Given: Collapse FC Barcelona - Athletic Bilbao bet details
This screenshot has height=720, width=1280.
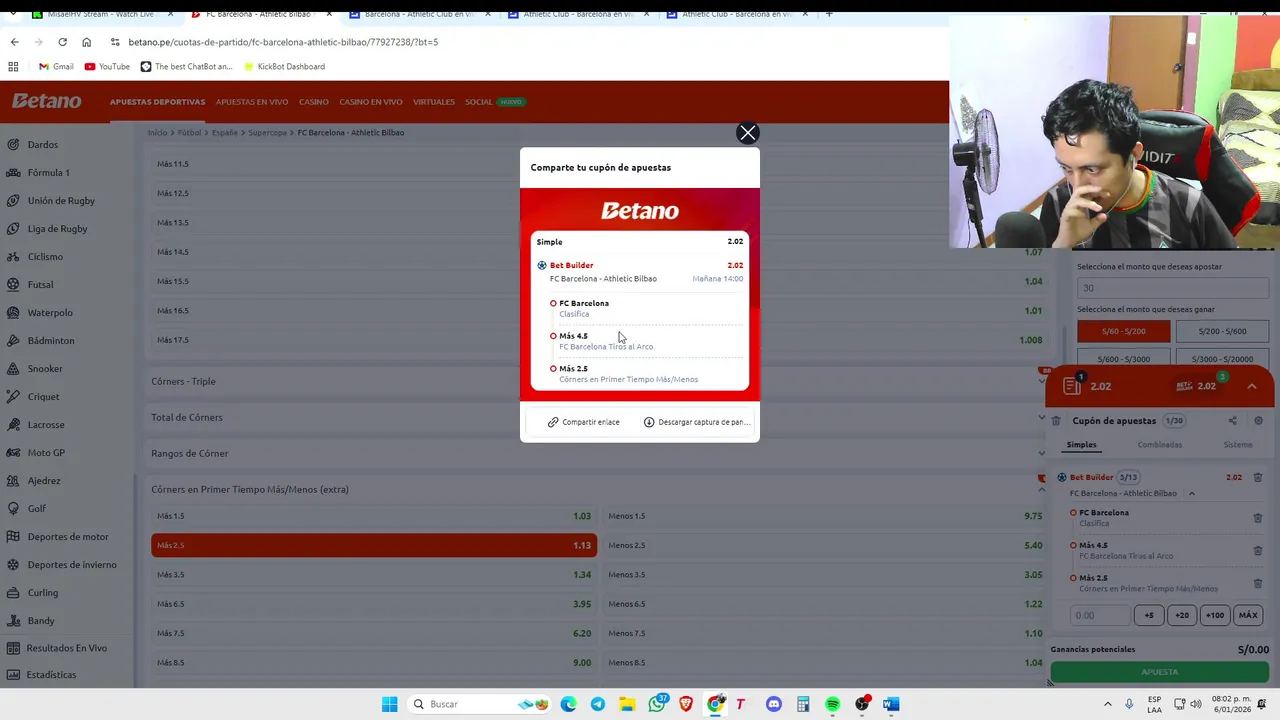Looking at the screenshot, I should (1191, 493).
